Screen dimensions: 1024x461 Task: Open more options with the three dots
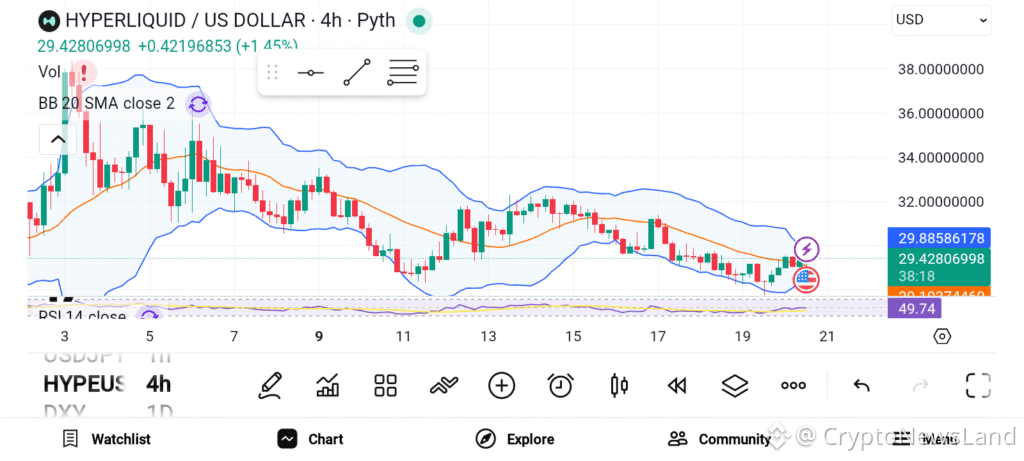point(793,385)
